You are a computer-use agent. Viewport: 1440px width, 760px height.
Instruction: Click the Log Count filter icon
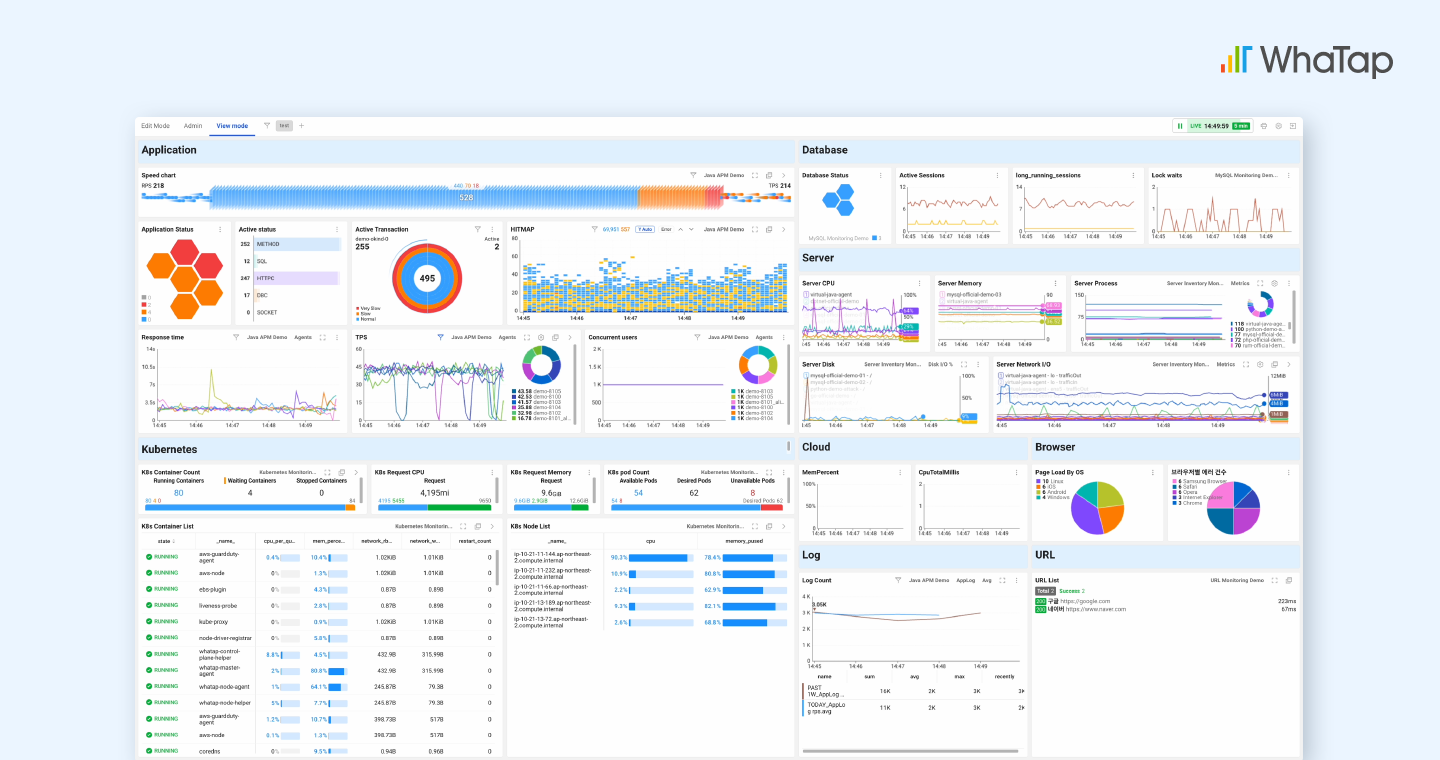tap(897, 580)
